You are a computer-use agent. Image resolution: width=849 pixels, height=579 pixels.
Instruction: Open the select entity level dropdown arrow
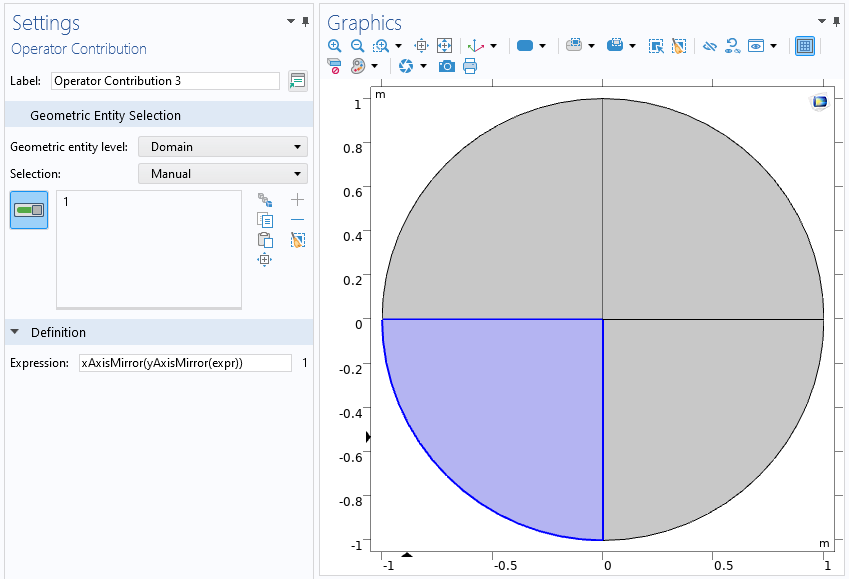pos(542,46)
